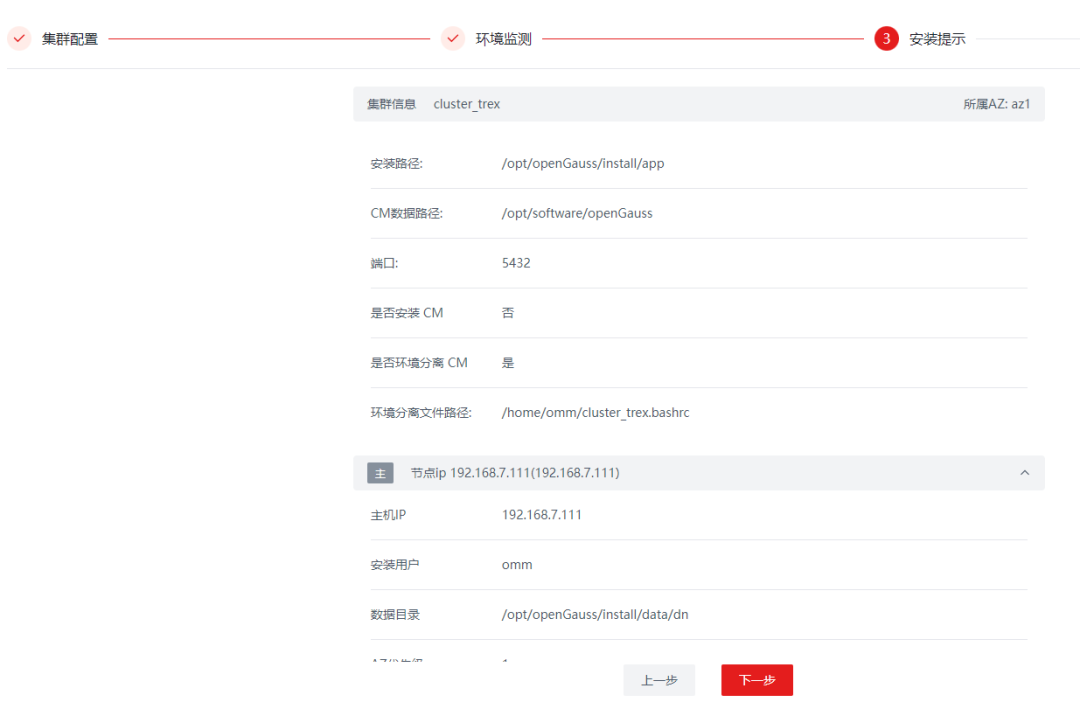Click the /opt/openGauss/install/app install path
1080x709 pixels.
(x=583, y=163)
